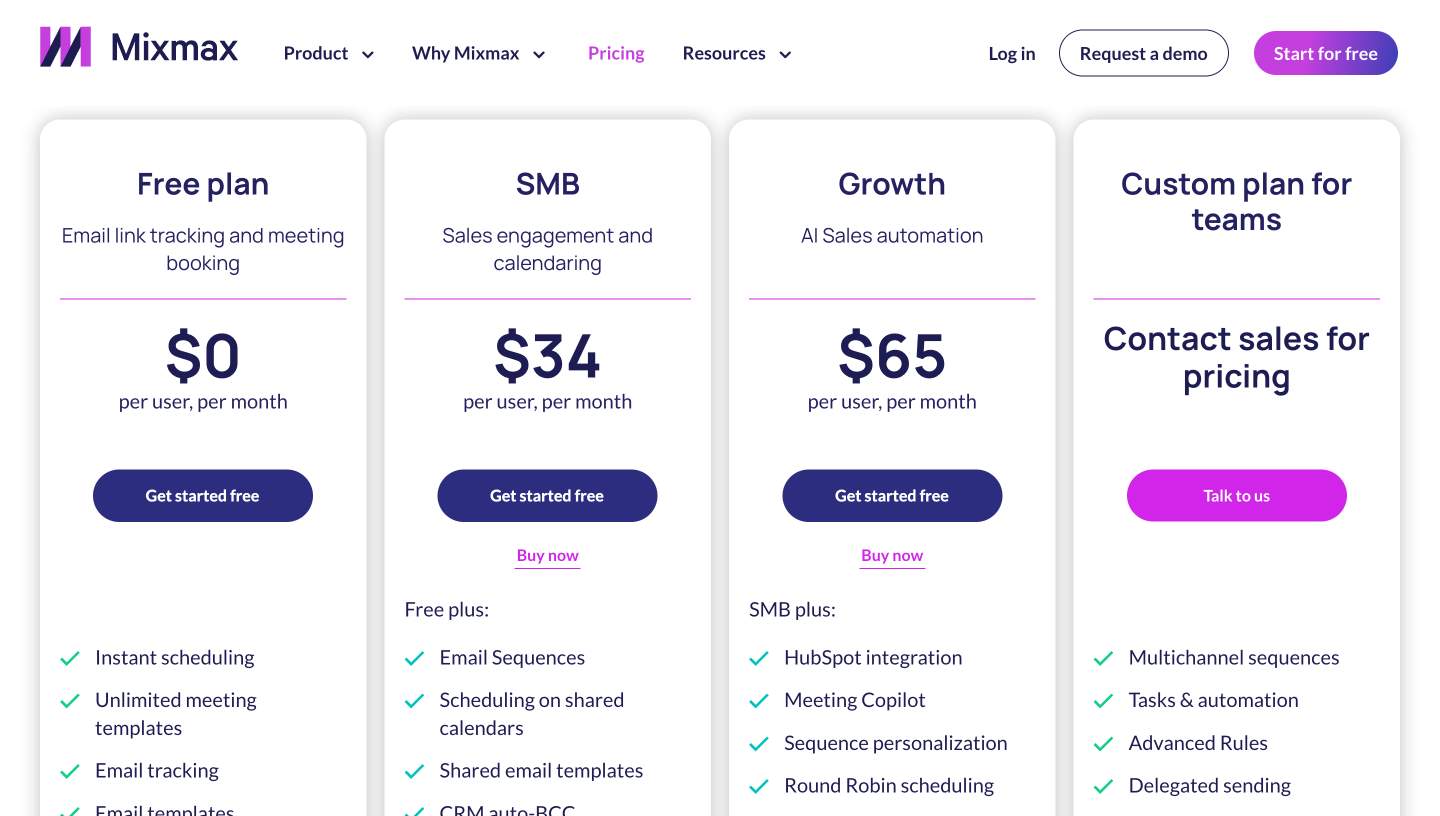Click the checkmark beside HubSpot integration
The image size is (1440, 816).
tap(759, 658)
